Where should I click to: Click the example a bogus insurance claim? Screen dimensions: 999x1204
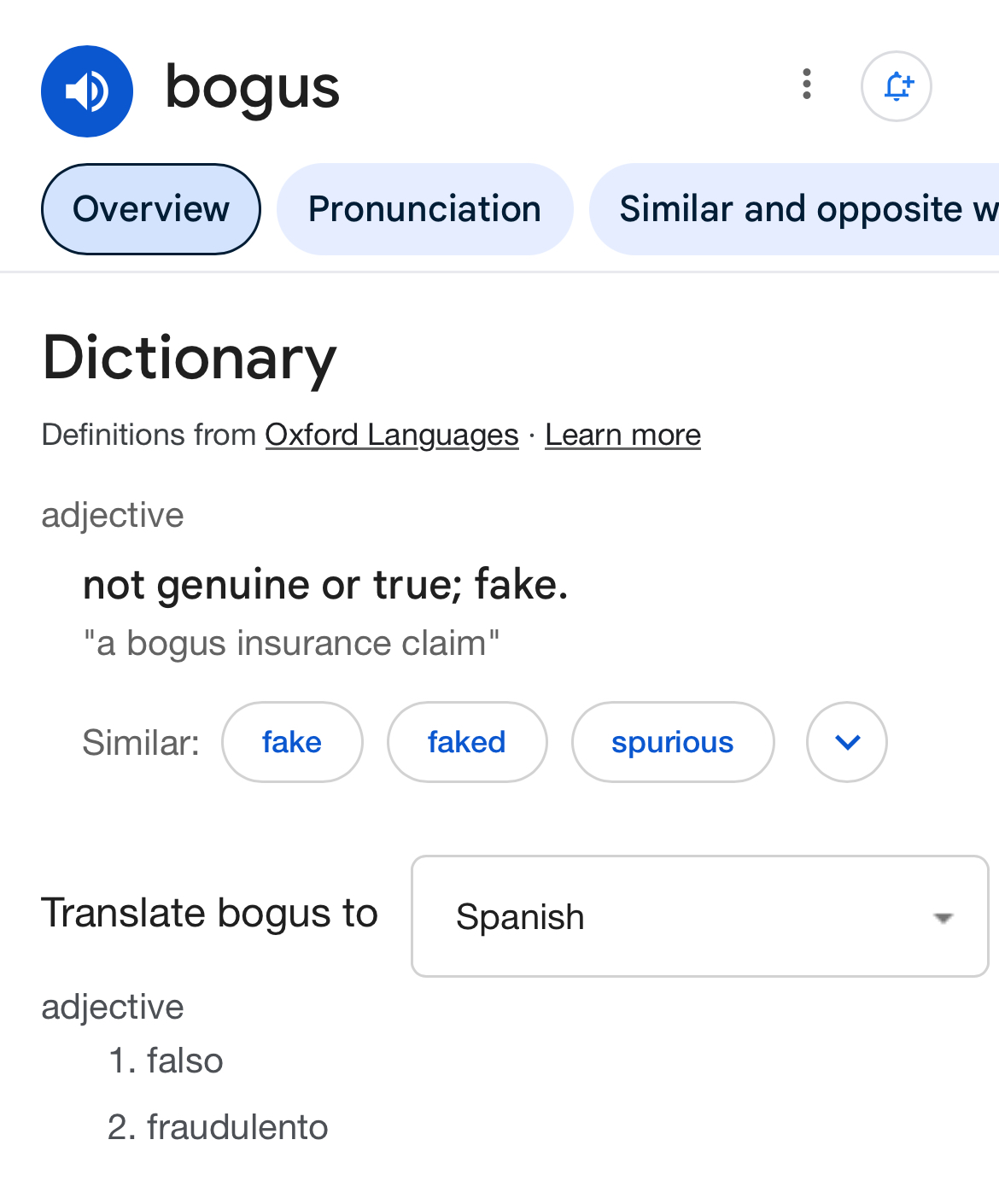tap(291, 643)
